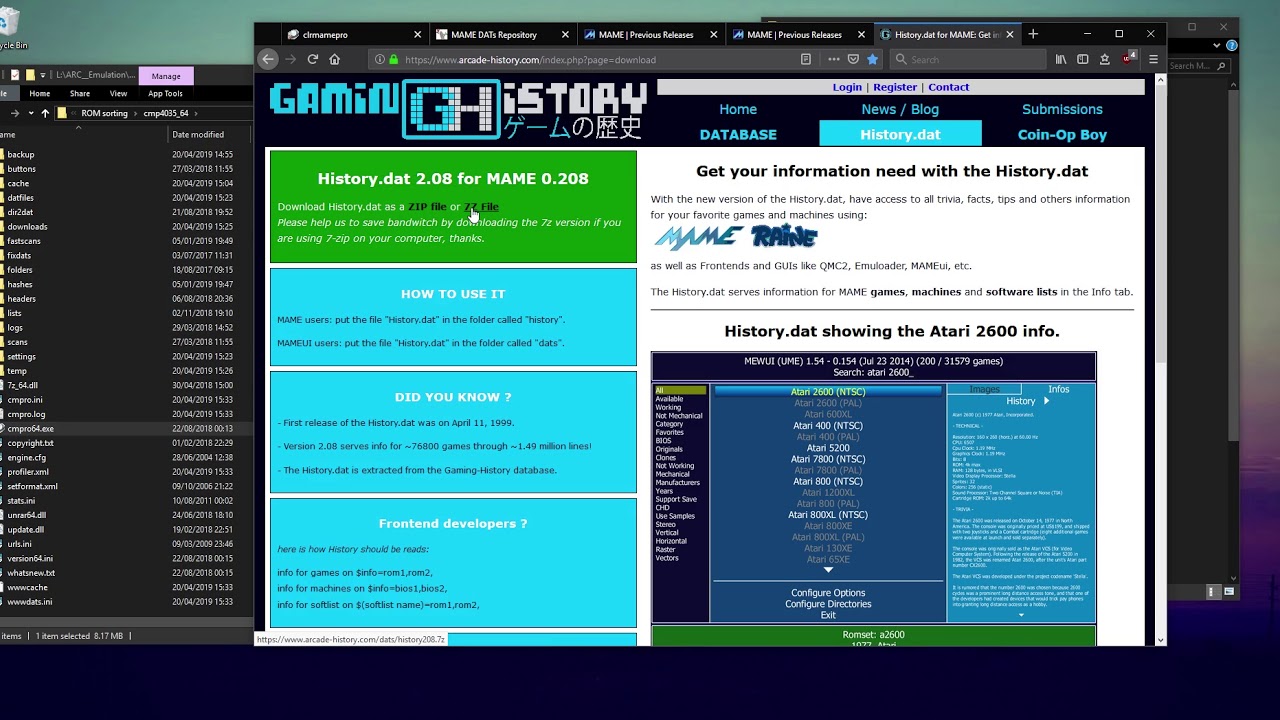The height and width of the screenshot is (720, 1280).
Task: Click the uBlock extension icon
Action: (1128, 59)
